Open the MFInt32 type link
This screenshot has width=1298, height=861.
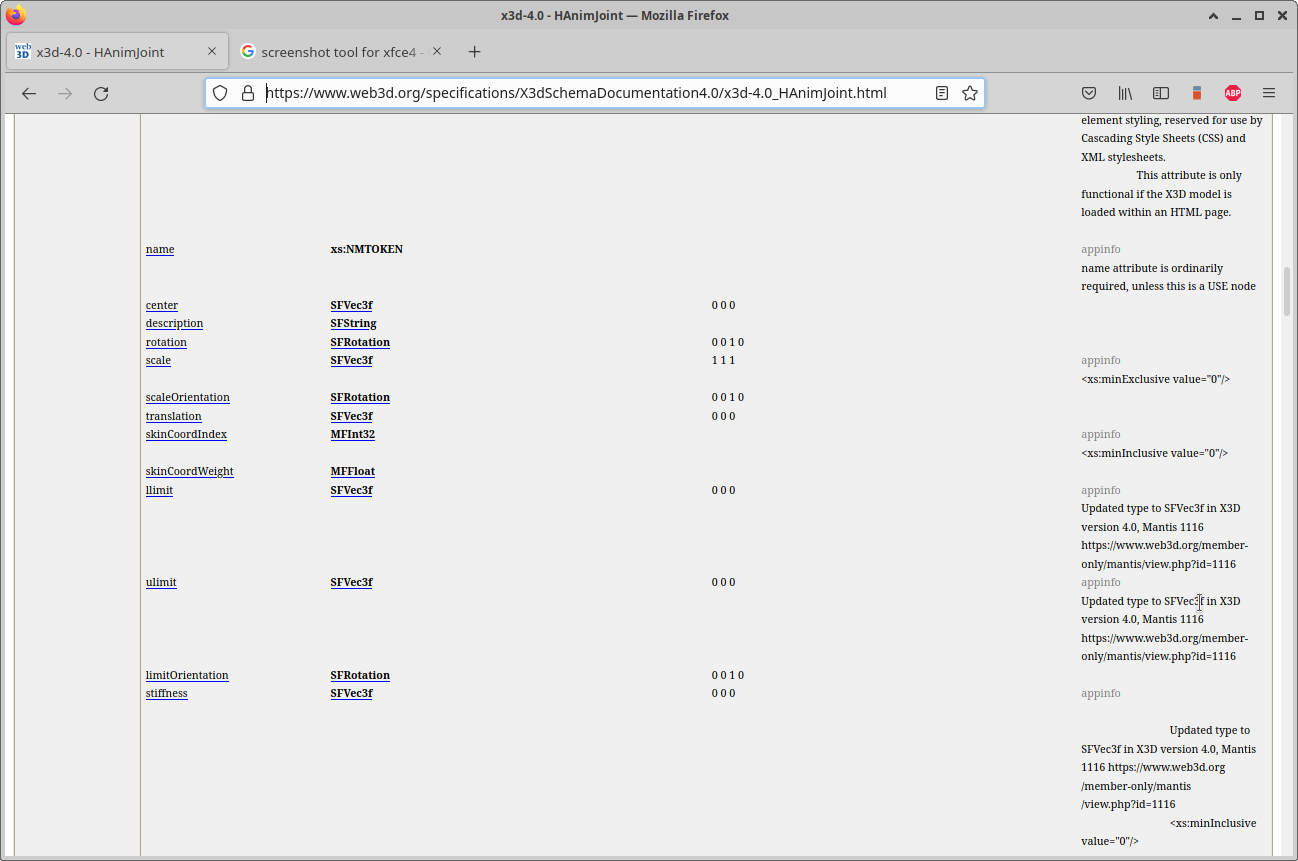click(352, 435)
